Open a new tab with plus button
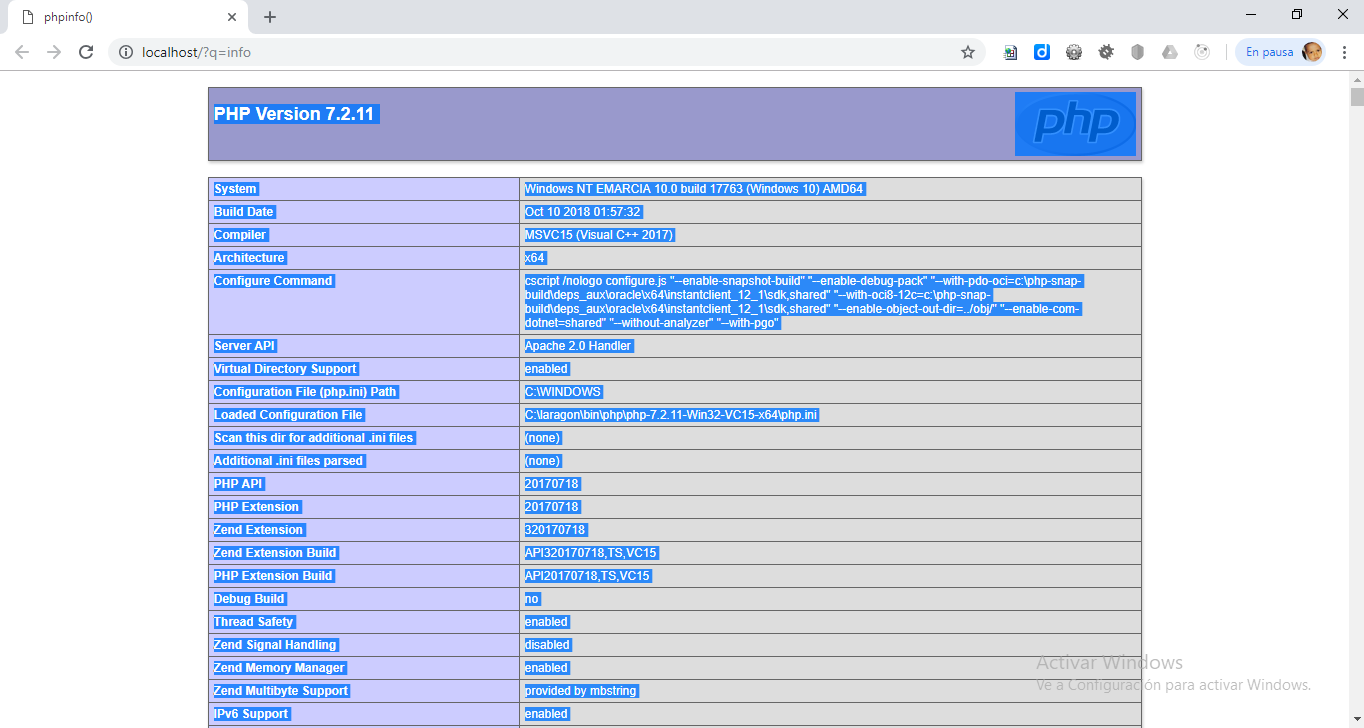The width and height of the screenshot is (1364, 728). [269, 17]
